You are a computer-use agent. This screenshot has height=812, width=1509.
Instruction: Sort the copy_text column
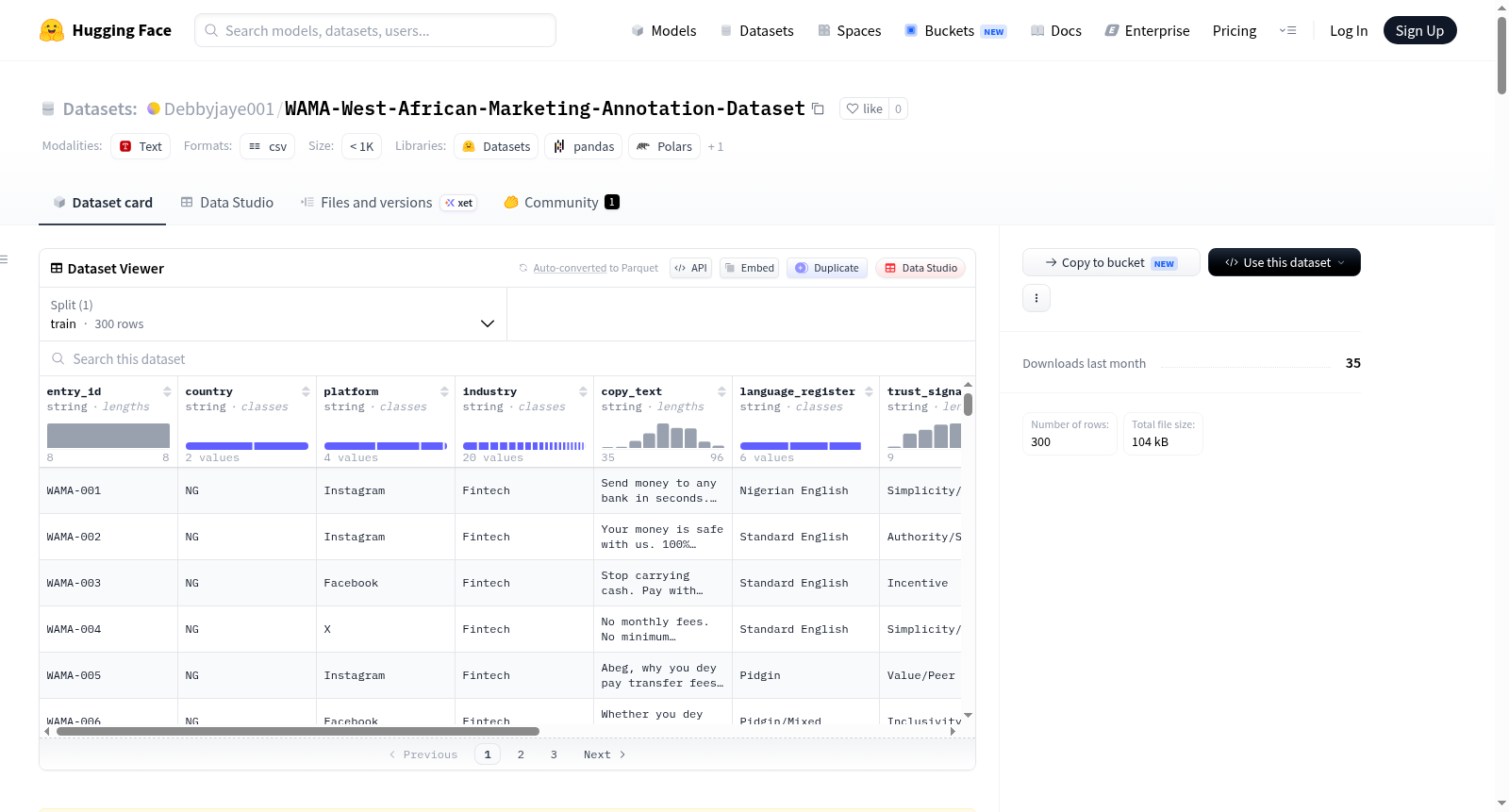[721, 391]
